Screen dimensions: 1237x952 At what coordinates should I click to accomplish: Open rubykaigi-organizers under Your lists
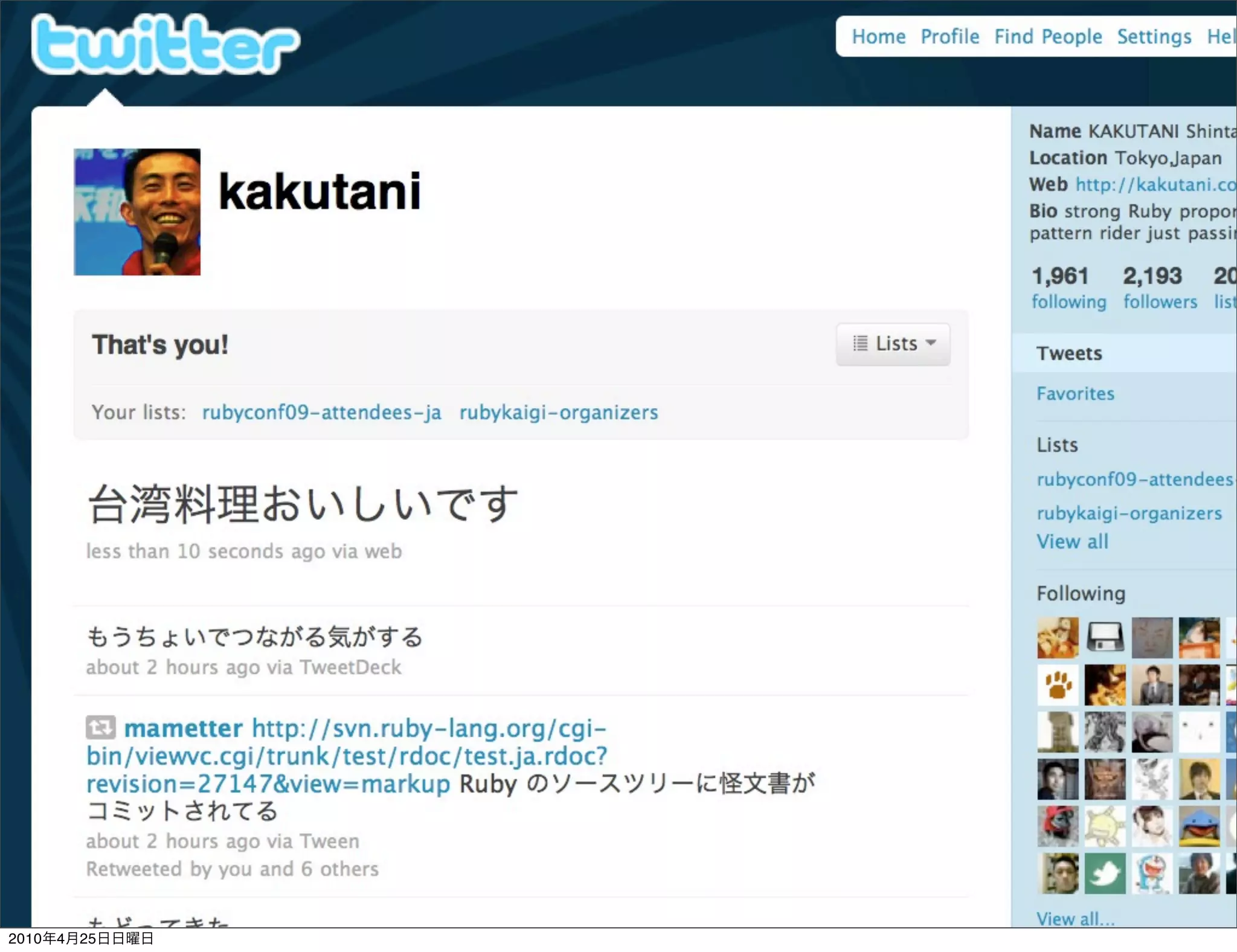pyautogui.click(x=559, y=413)
